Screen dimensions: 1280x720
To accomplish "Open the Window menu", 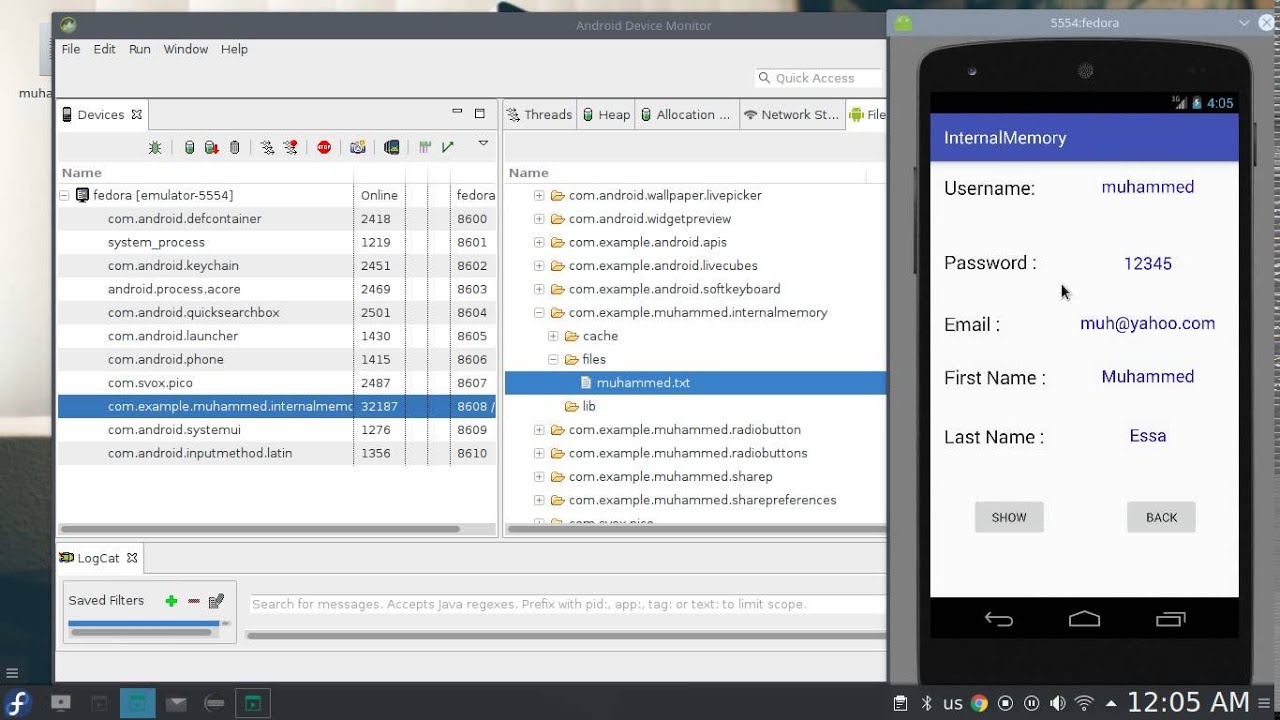I will (x=186, y=49).
